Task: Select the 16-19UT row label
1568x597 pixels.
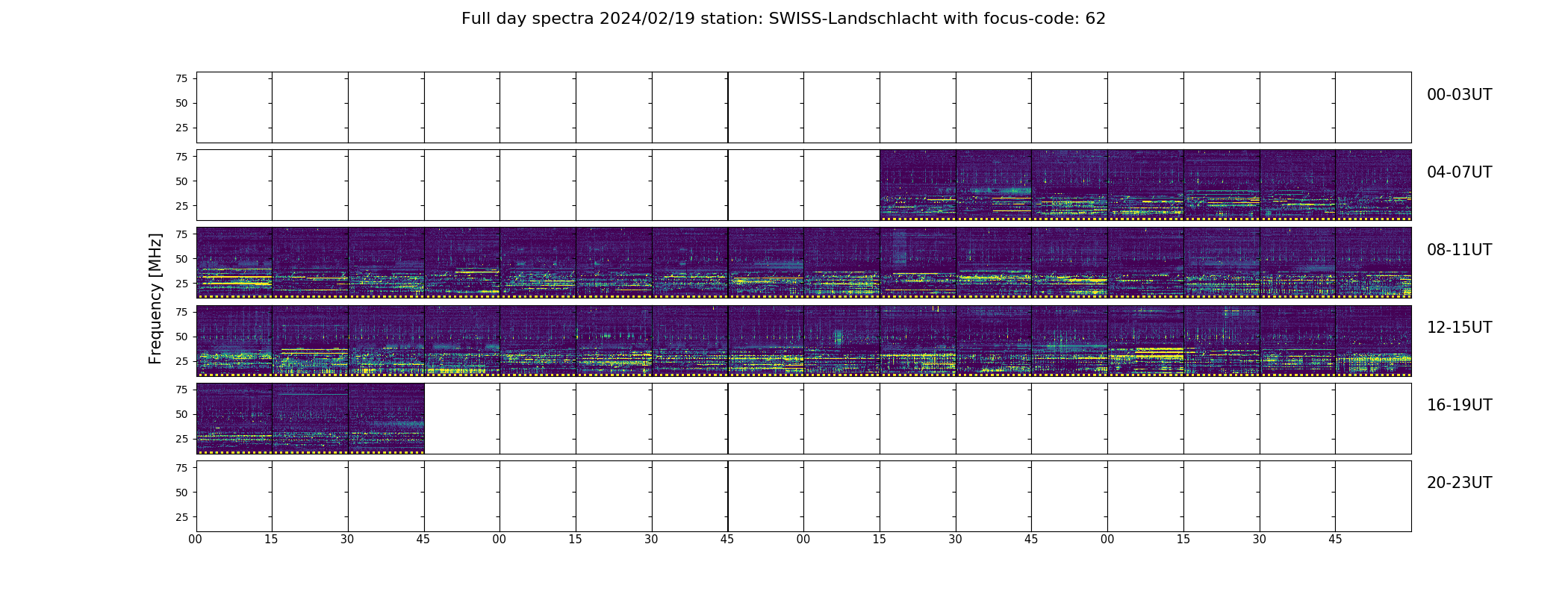Action: (1459, 405)
